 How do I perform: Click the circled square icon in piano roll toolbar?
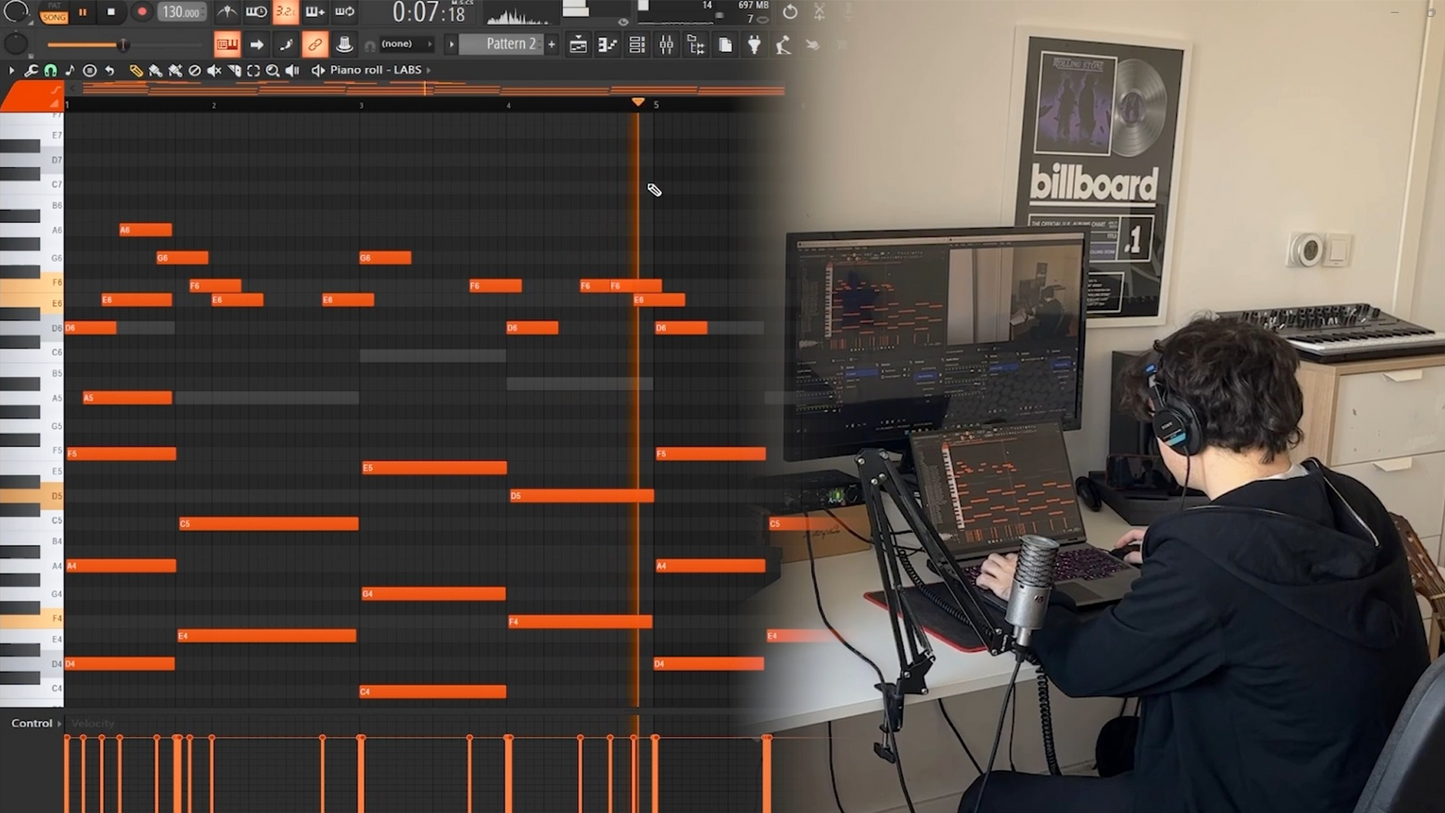click(x=90, y=71)
